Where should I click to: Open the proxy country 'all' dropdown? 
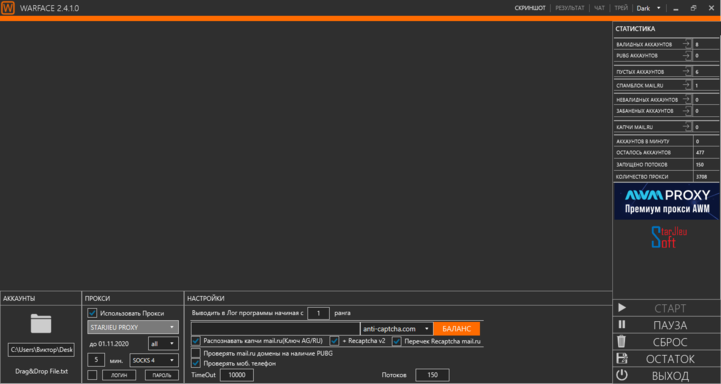point(163,344)
